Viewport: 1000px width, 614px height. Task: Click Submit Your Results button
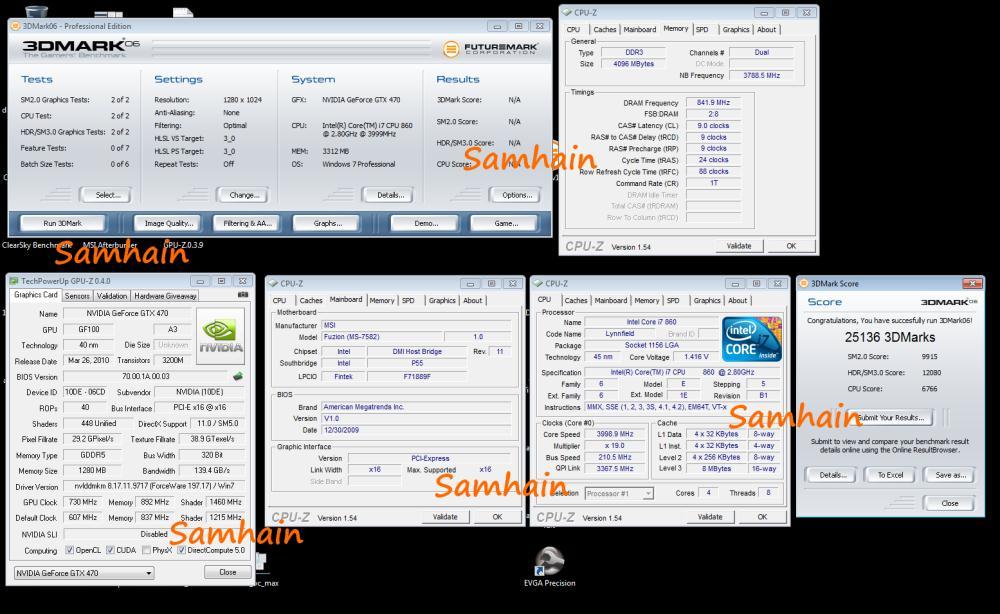click(x=890, y=418)
